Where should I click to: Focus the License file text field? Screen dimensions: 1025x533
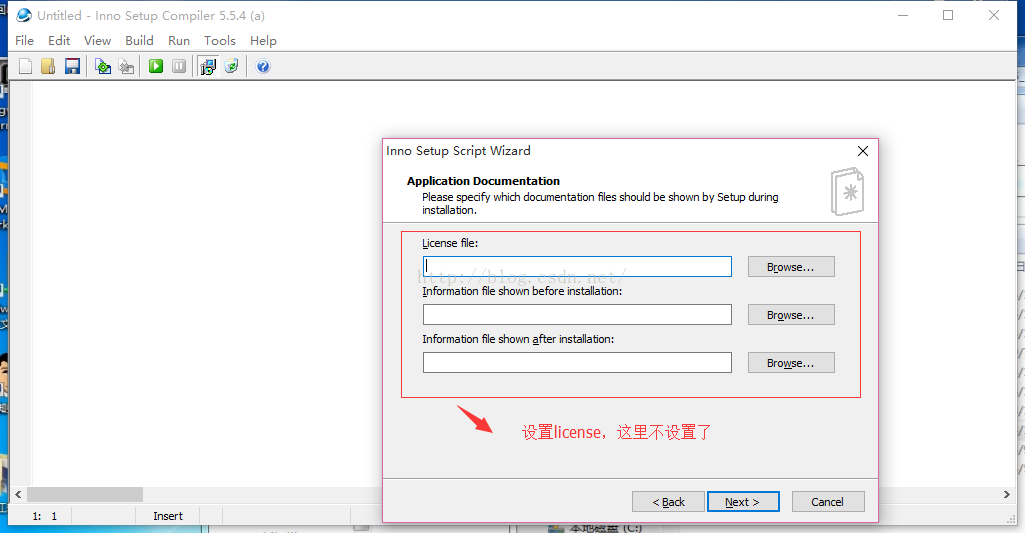[577, 266]
